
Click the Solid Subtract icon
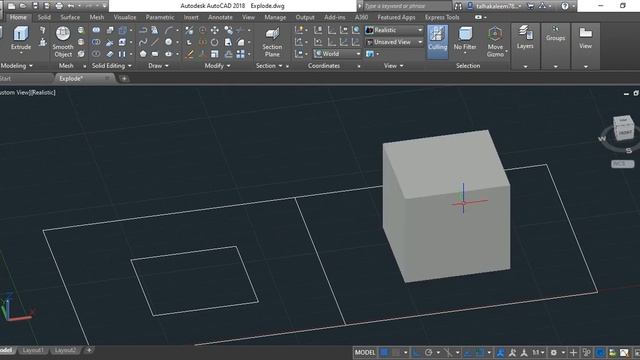coord(96,42)
